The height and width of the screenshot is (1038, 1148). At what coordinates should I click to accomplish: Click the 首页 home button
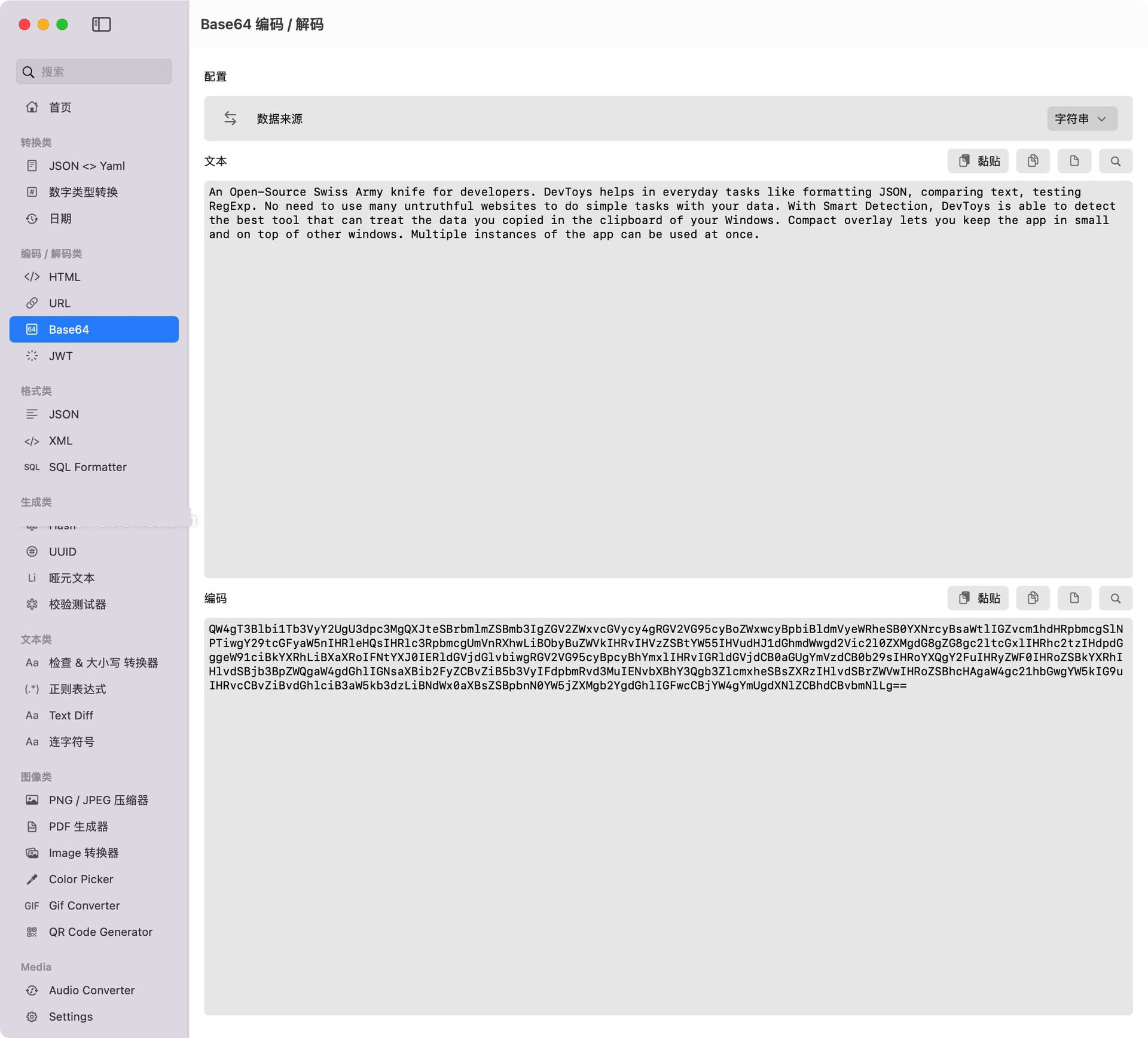59,107
